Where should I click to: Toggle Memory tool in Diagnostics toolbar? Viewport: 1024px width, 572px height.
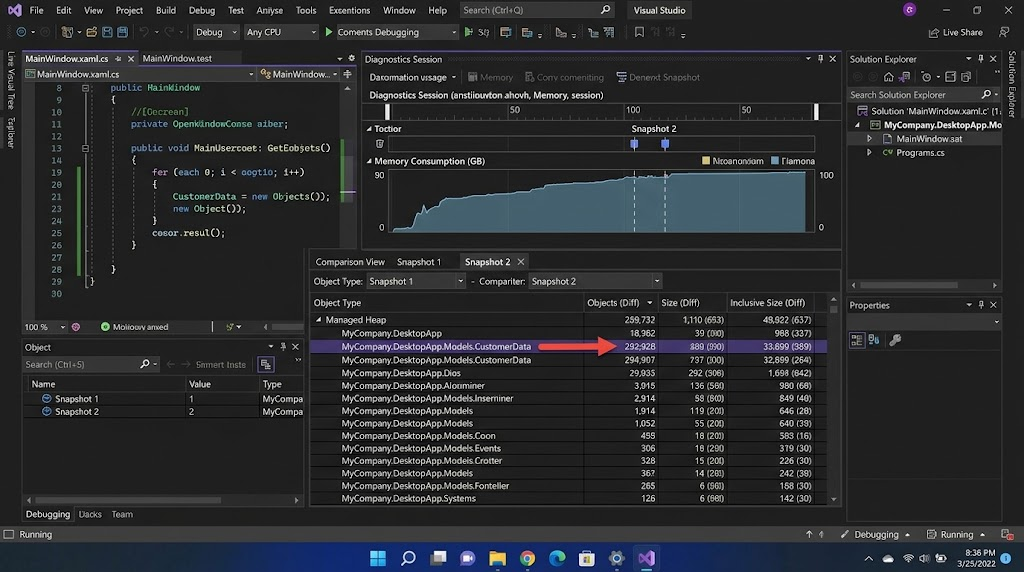(x=490, y=77)
